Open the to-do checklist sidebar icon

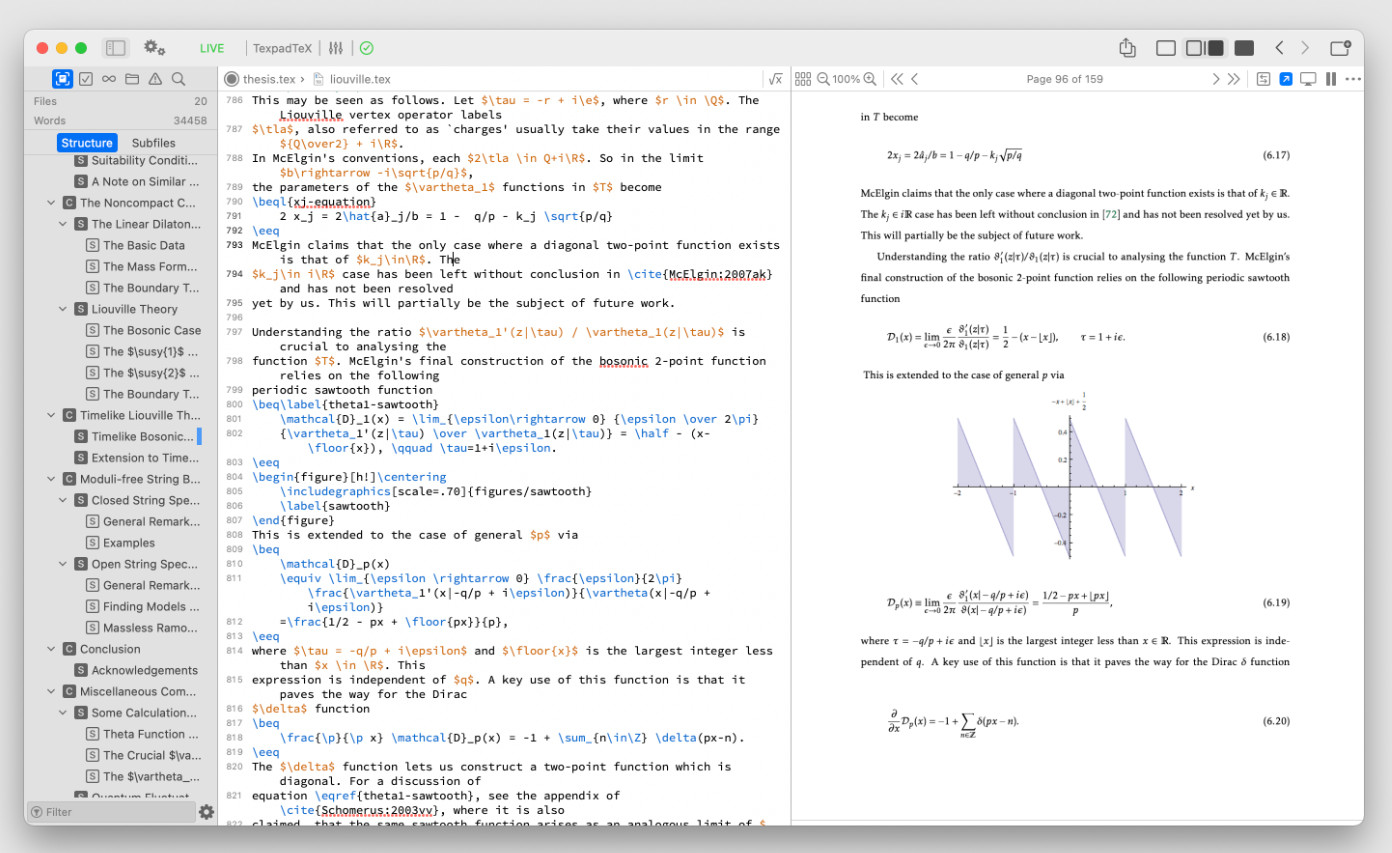(86, 79)
